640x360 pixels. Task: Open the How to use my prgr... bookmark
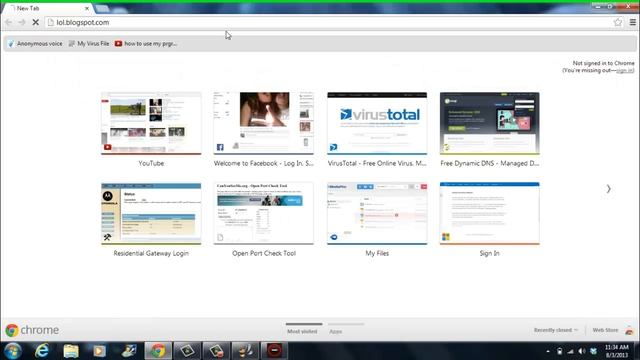pyautogui.click(x=146, y=44)
